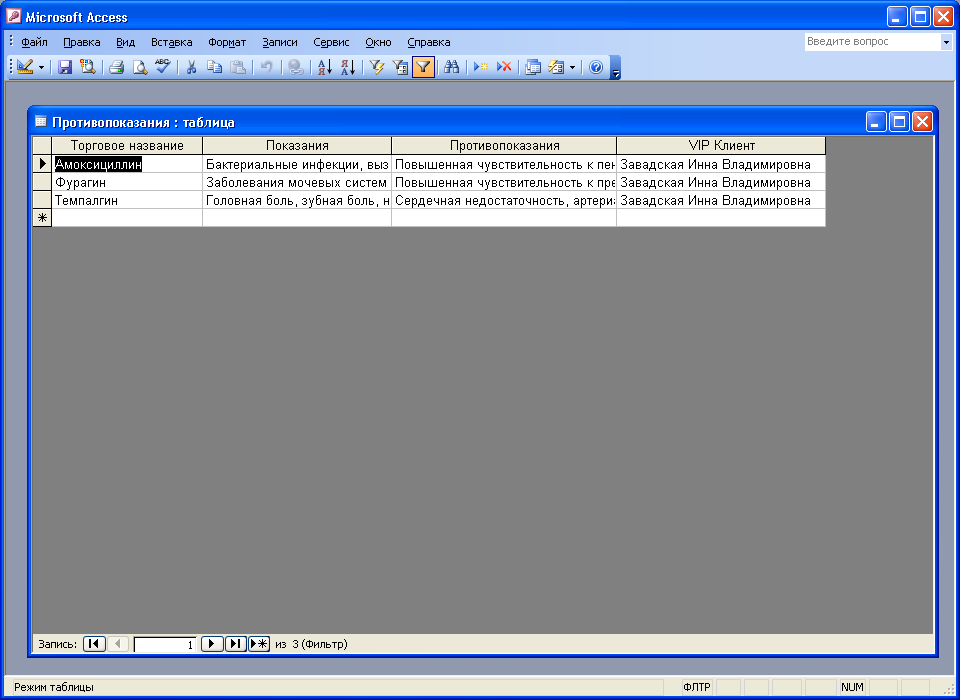960x700 pixels.
Task: Expand the help question dropdown arrow
Action: click(x=946, y=42)
